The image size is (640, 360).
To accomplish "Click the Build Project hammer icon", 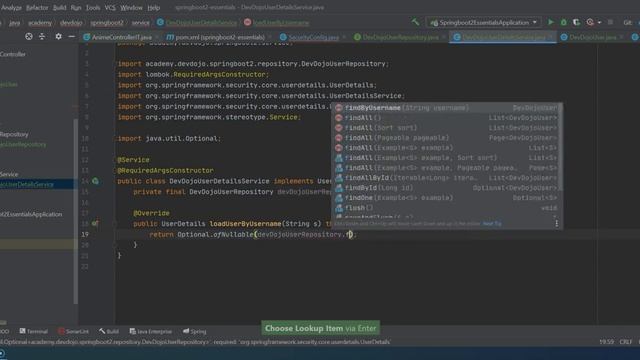I will pyautogui.click(x=416, y=22).
